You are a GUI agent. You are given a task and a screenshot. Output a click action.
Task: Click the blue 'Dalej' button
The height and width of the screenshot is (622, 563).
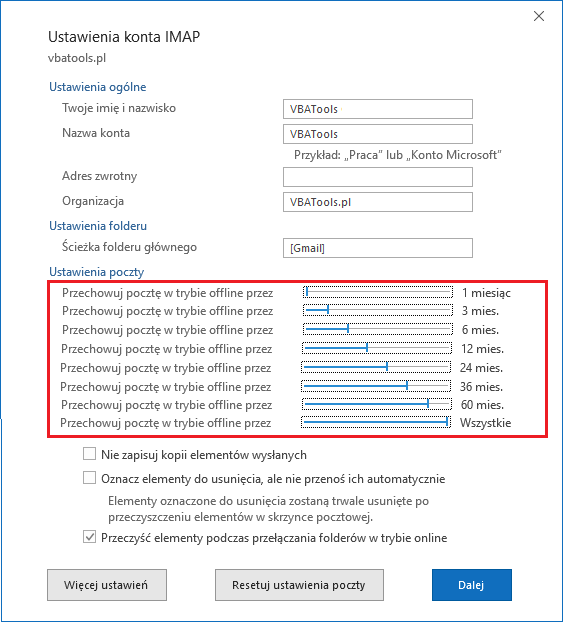[x=472, y=585]
